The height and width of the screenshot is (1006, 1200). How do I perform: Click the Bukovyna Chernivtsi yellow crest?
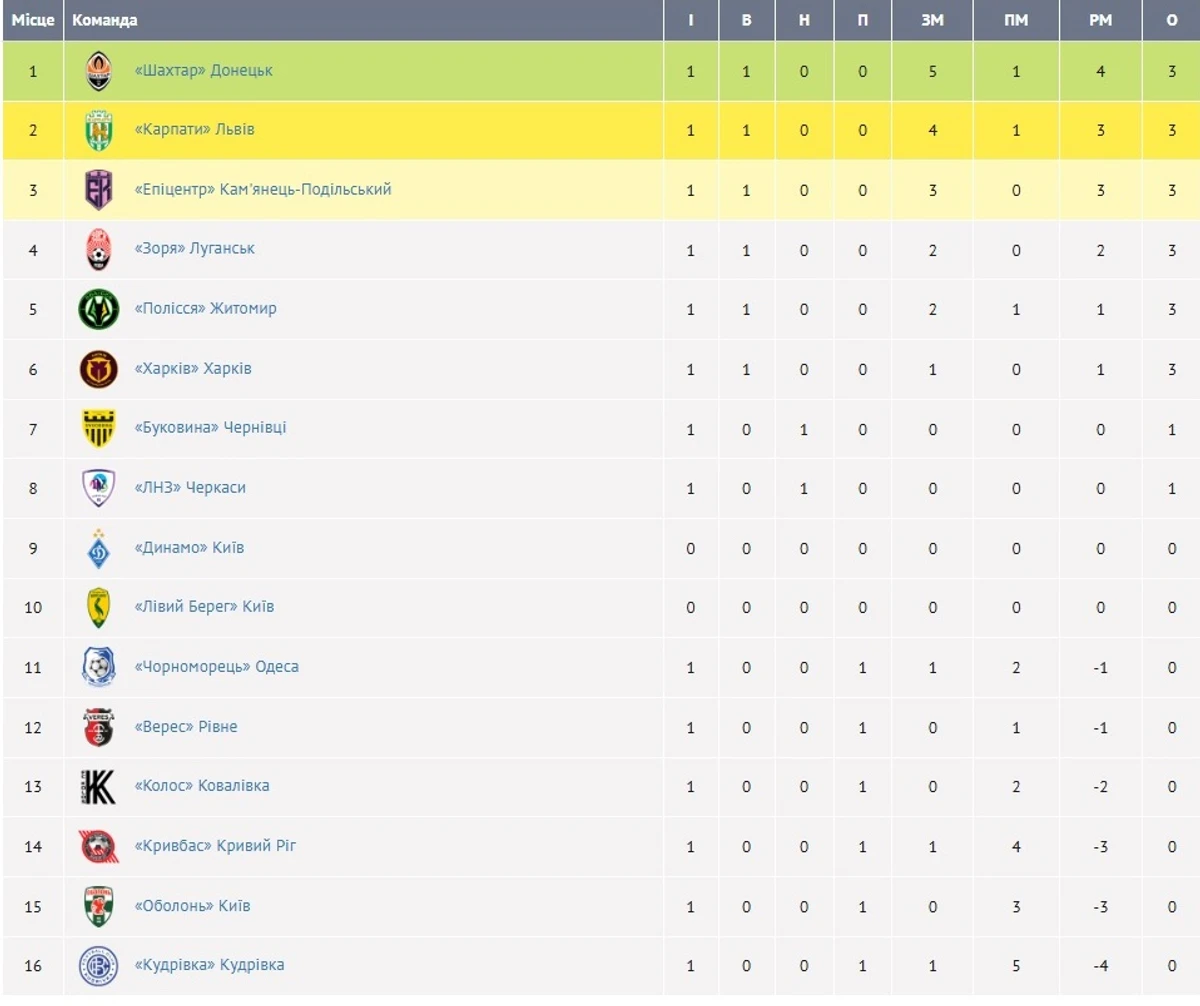98,428
